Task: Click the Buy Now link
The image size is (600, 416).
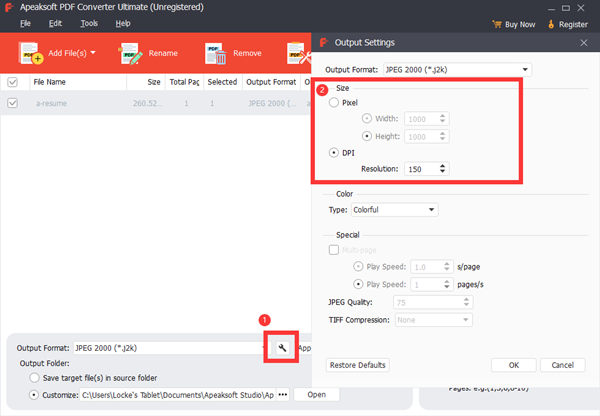Action: 520,24
